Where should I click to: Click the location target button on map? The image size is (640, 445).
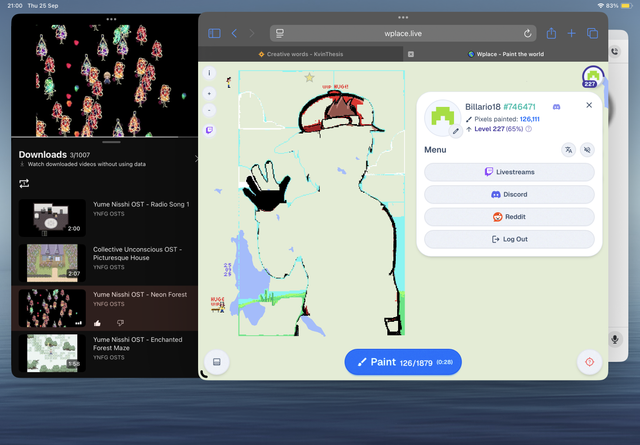coord(589,362)
